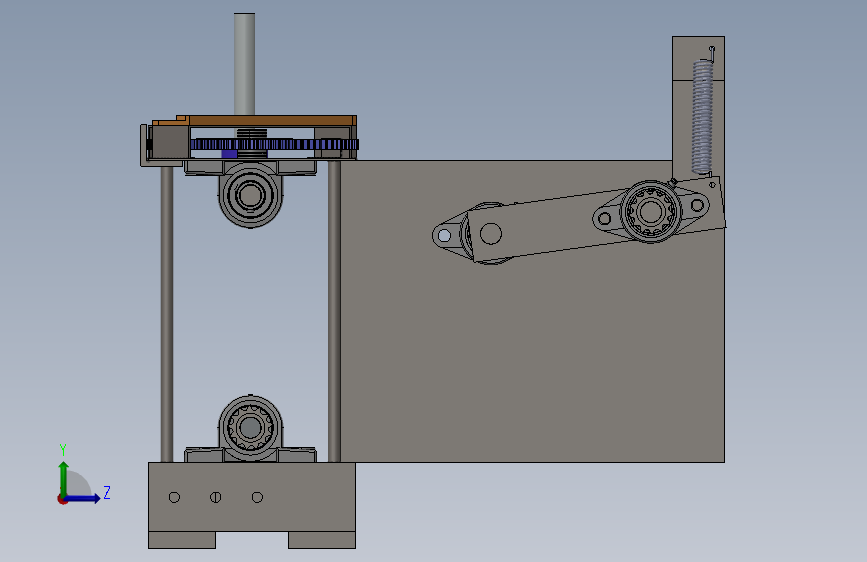
Task: Click the blue Z axis of triad
Action: coord(83,498)
